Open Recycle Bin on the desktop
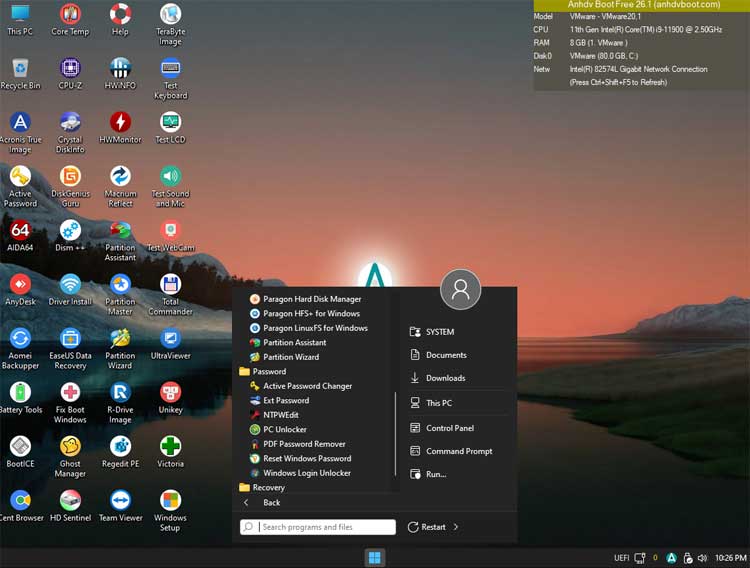The height and width of the screenshot is (568, 750). click(x=20, y=74)
